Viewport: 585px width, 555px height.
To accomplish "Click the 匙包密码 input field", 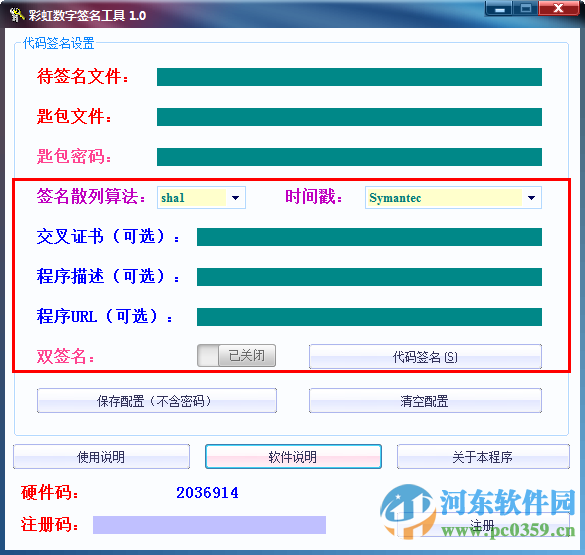I will [349, 157].
